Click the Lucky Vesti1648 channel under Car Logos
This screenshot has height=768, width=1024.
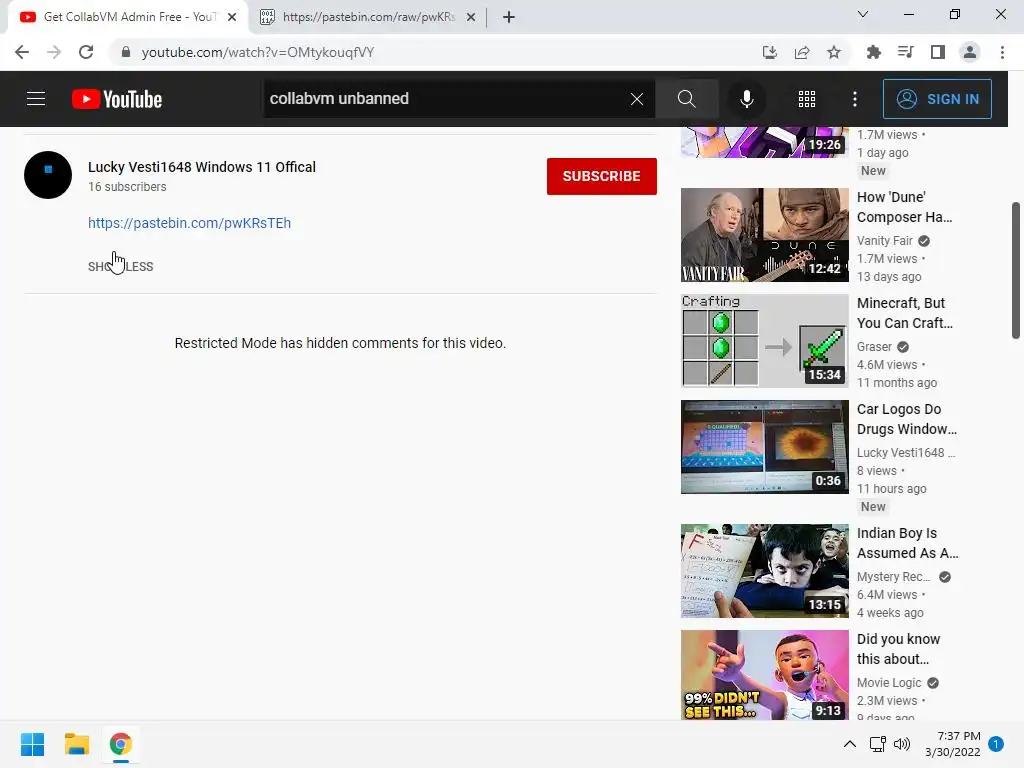coord(906,452)
